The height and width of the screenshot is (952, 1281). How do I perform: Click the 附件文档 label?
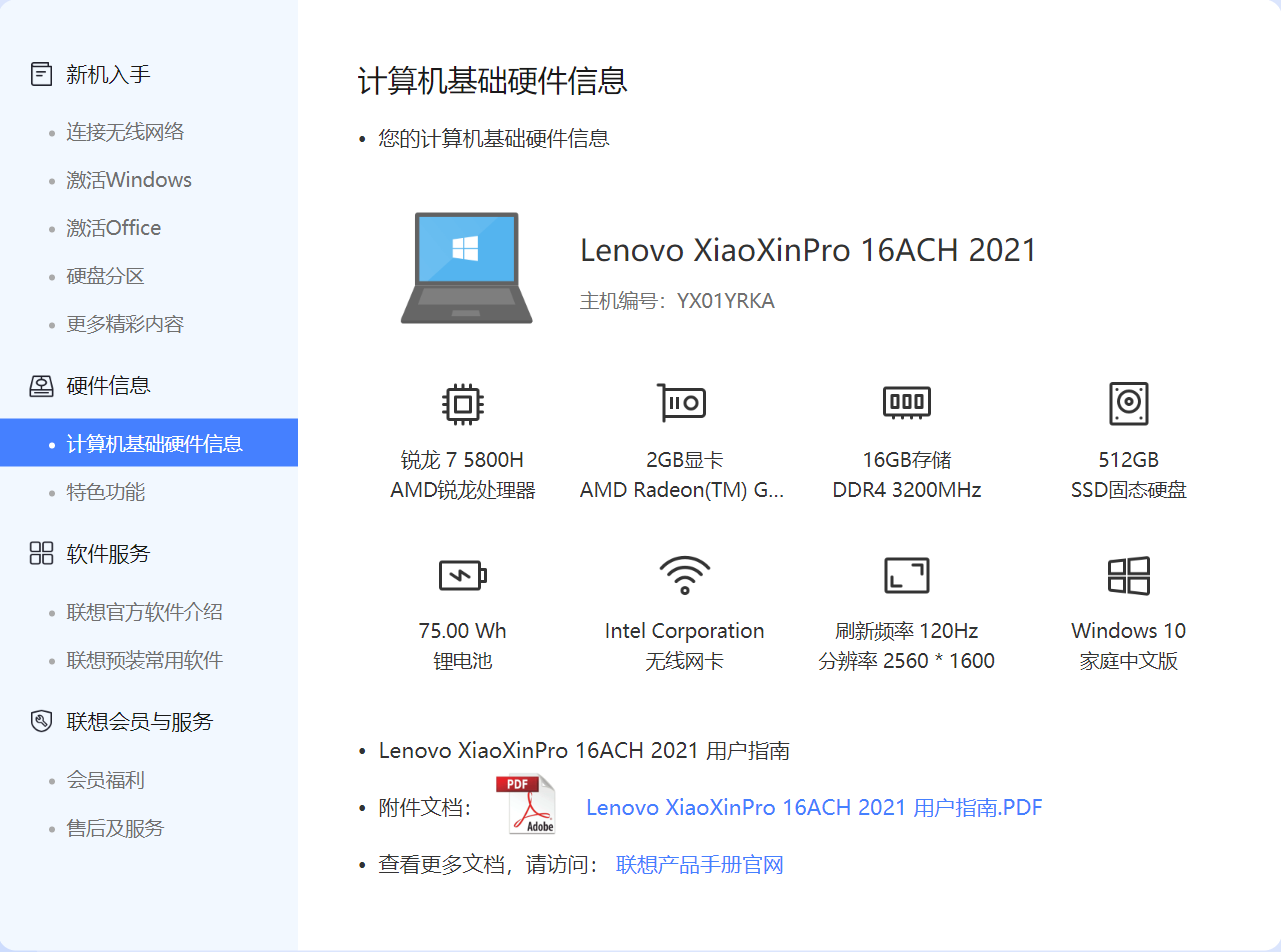pos(425,808)
